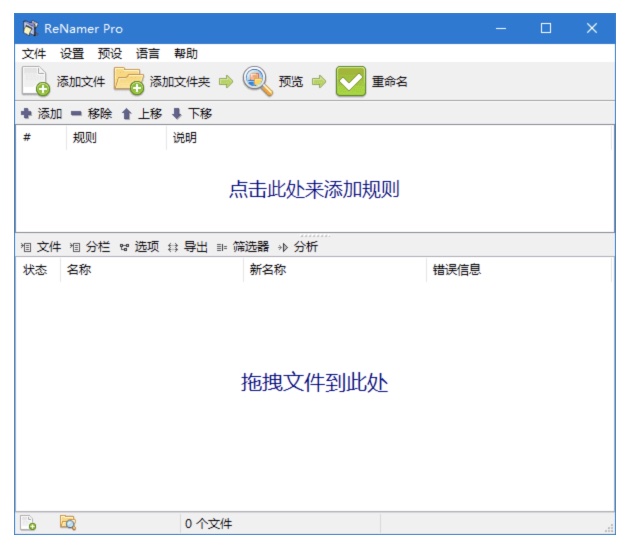The height and width of the screenshot is (547, 627).
Task: Open the 预设 menu
Action: click(x=110, y=53)
